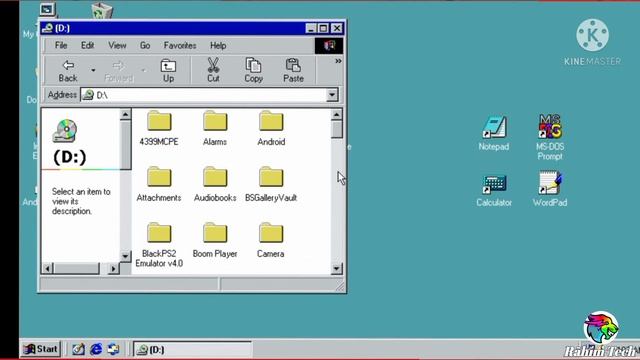Click the Start button
This screenshot has height=360, width=640.
pyautogui.click(x=41, y=349)
